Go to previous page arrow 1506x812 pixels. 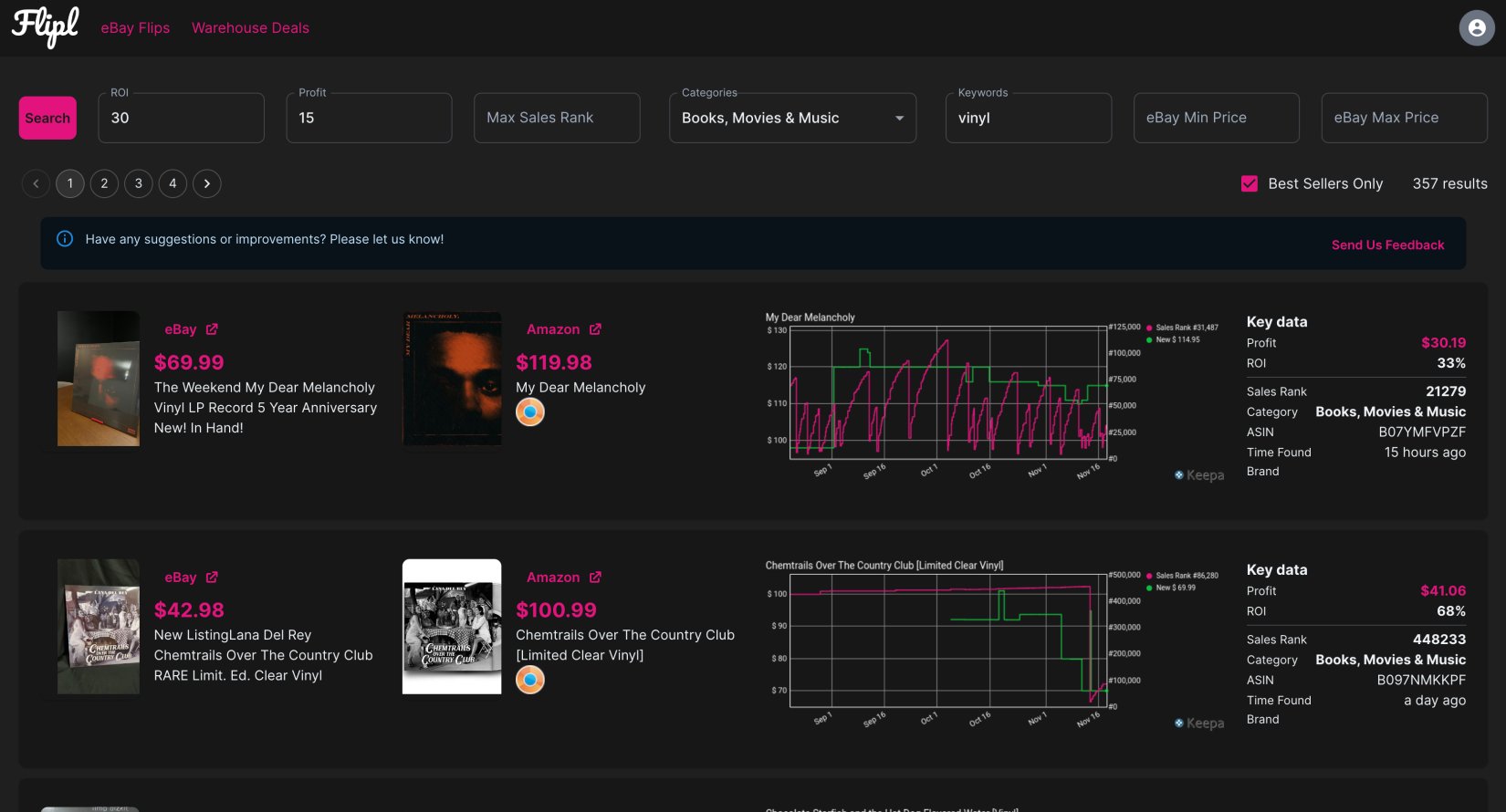[36, 183]
